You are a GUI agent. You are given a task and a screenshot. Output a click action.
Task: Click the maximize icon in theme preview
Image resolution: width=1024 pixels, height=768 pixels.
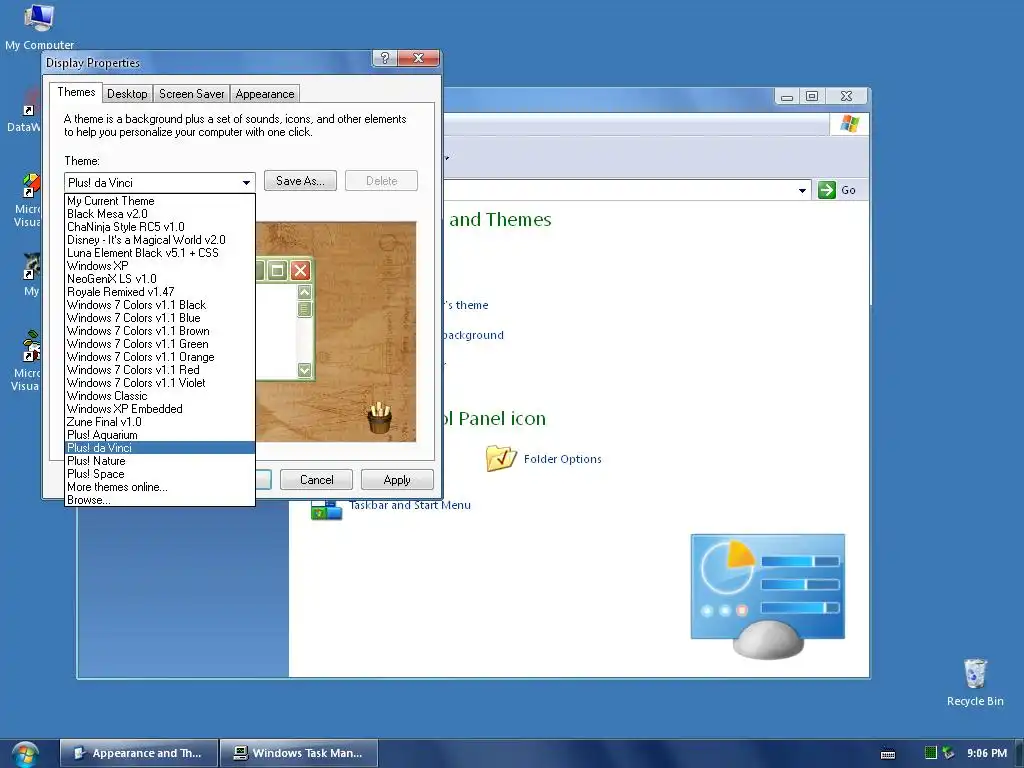[278, 270]
